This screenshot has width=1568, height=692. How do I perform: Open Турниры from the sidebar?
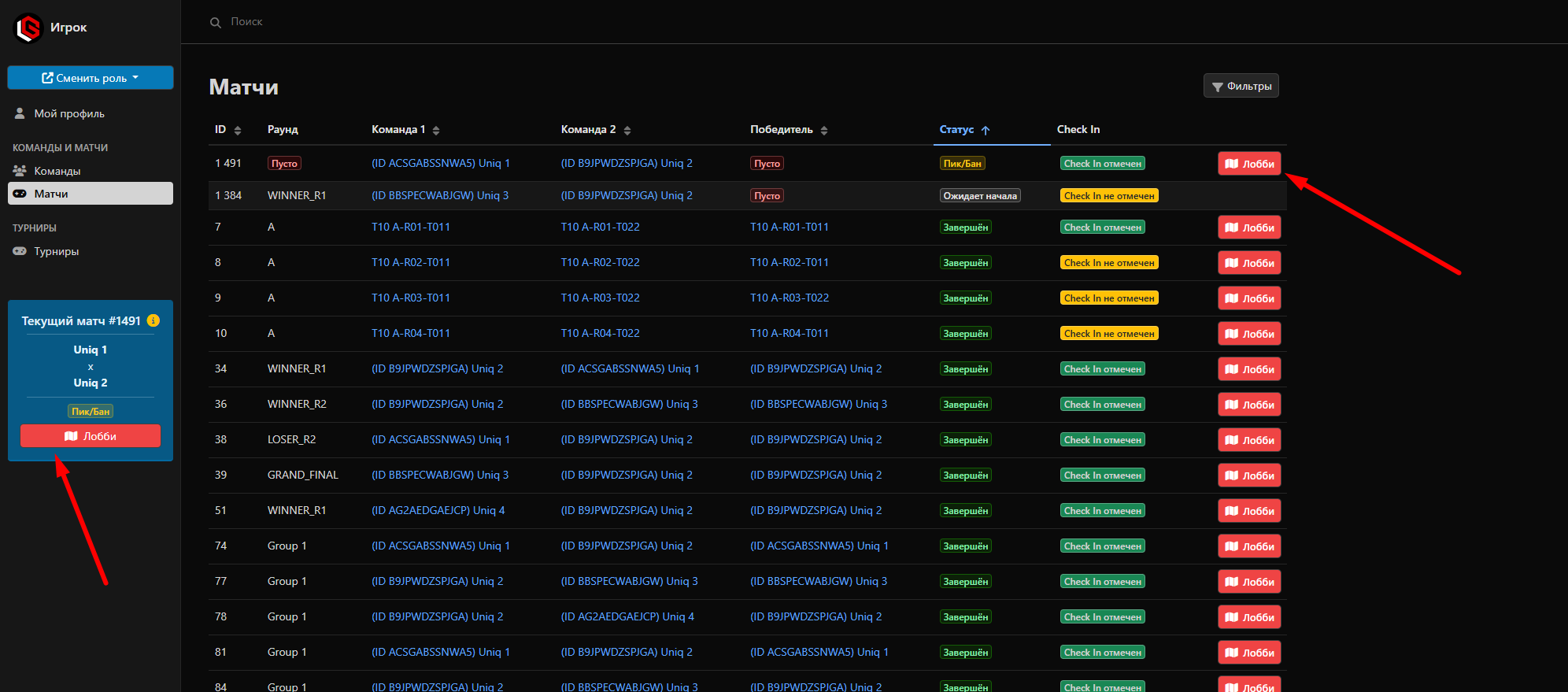tap(56, 251)
